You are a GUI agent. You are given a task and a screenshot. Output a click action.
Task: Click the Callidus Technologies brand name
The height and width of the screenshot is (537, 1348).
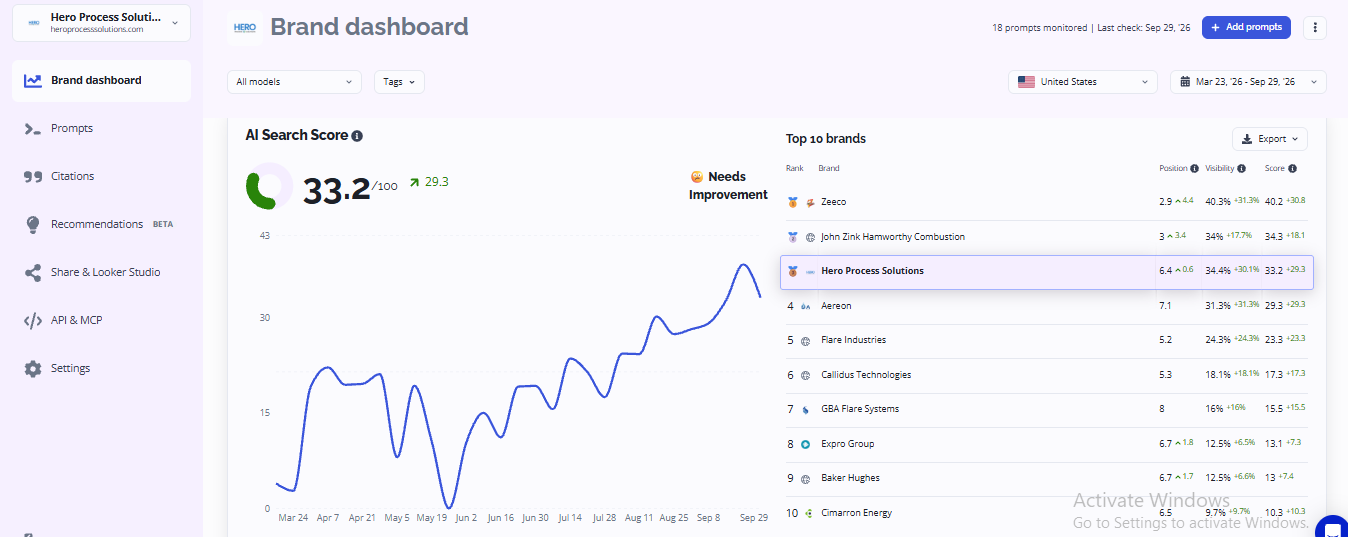(866, 375)
